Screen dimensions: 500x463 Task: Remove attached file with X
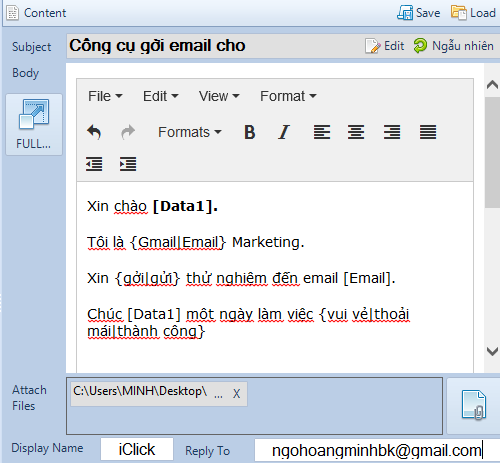236,394
